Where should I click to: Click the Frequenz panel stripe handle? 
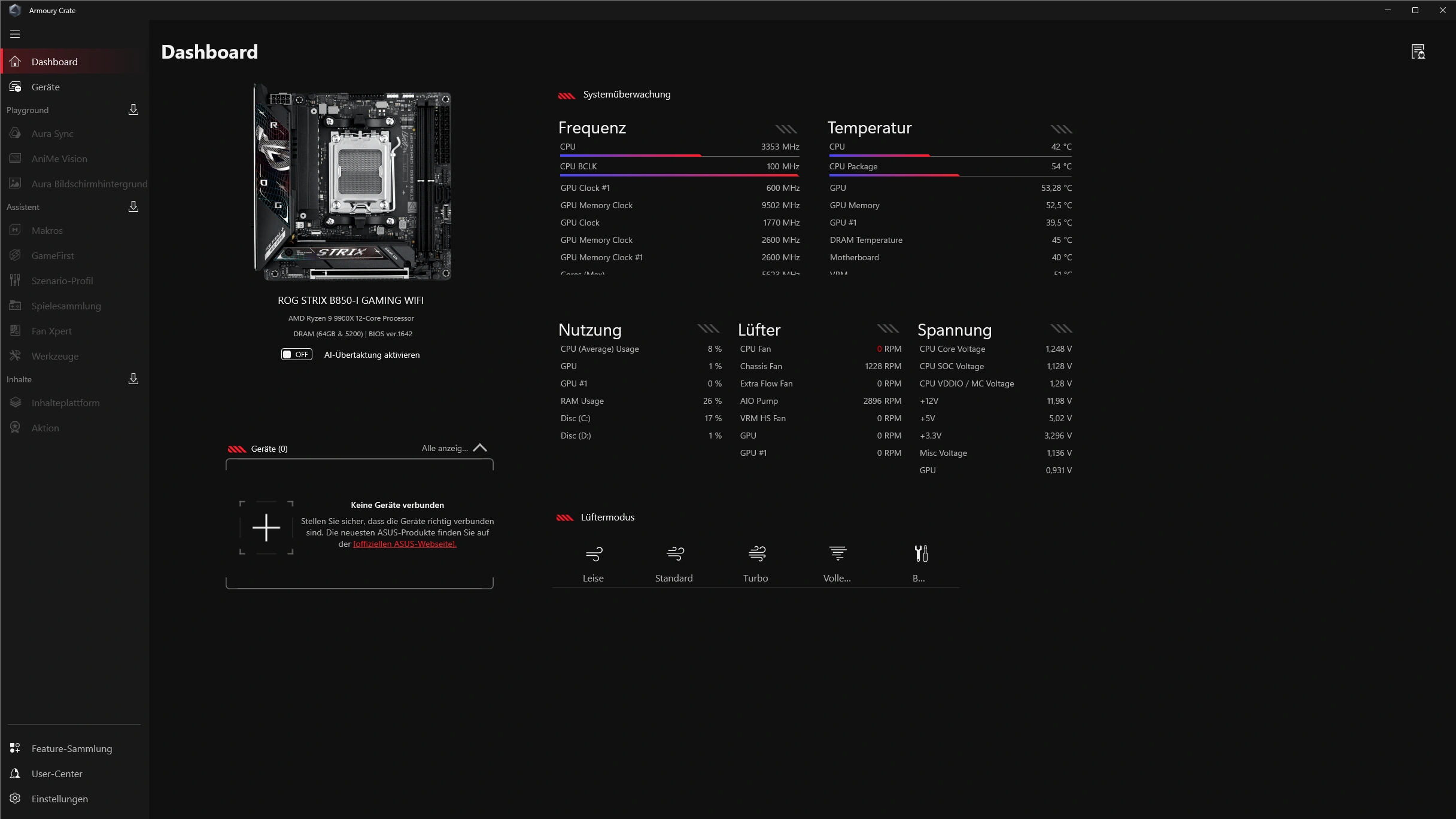tap(786, 129)
